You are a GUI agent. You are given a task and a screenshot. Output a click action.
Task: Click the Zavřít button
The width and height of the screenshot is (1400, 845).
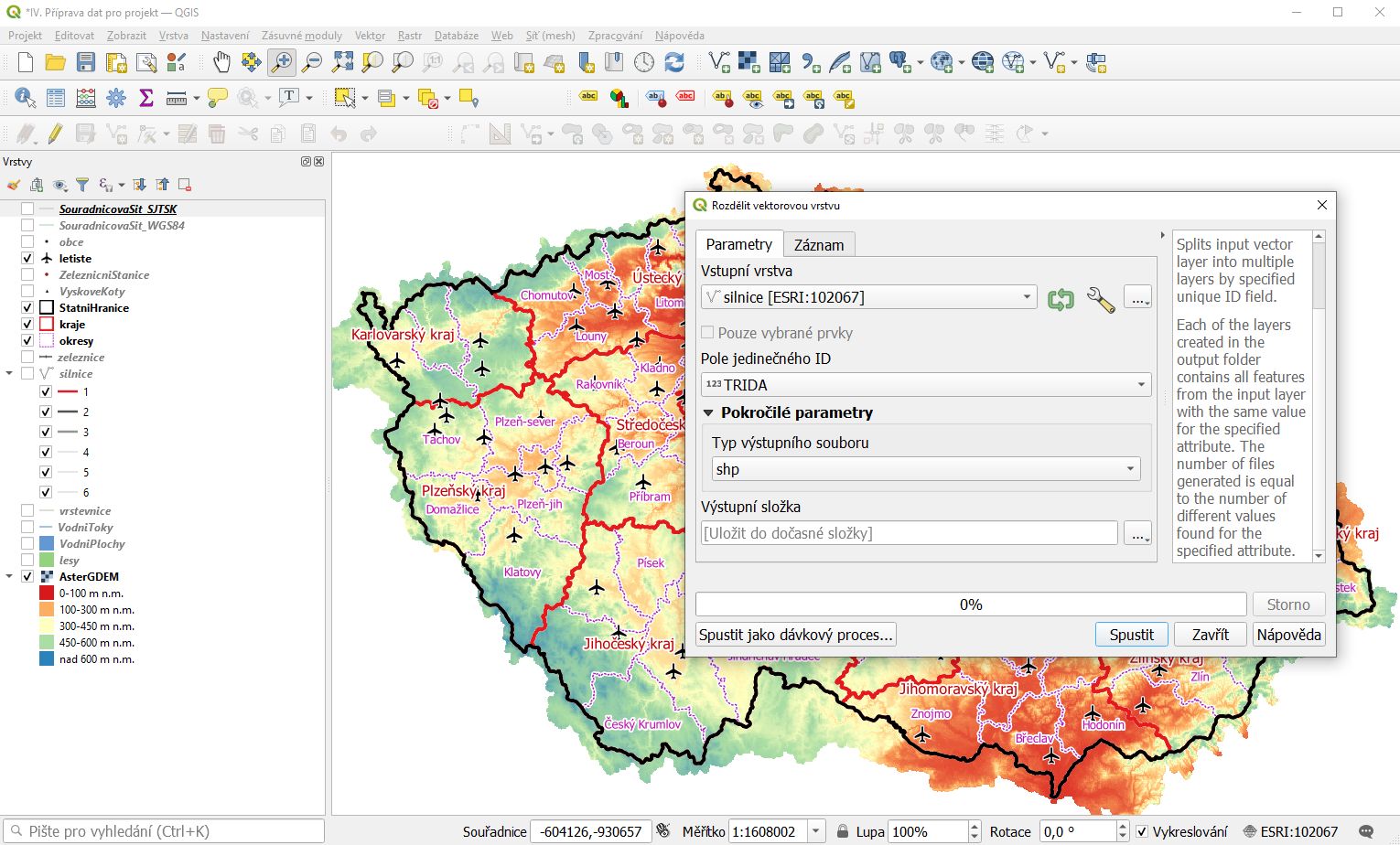1210,635
